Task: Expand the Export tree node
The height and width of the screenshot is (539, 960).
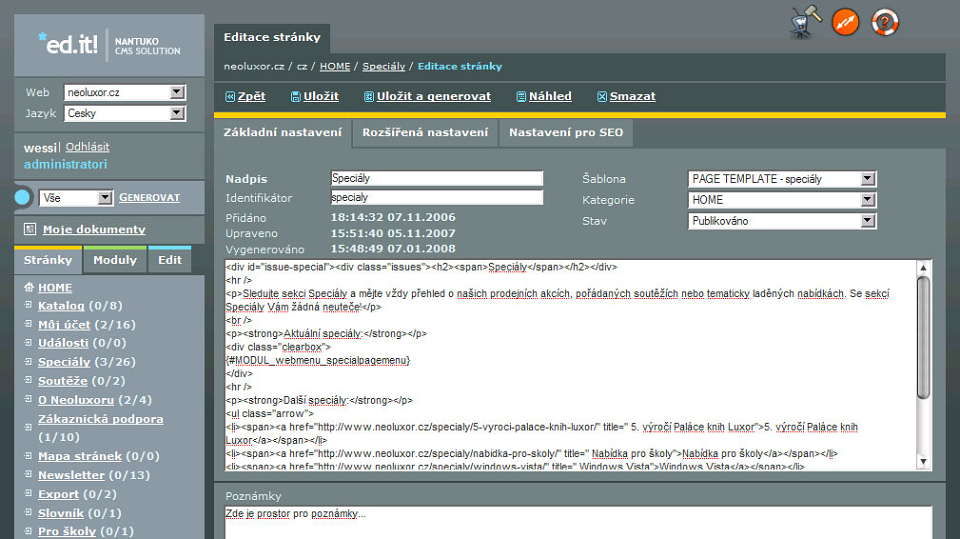Action: (28, 493)
